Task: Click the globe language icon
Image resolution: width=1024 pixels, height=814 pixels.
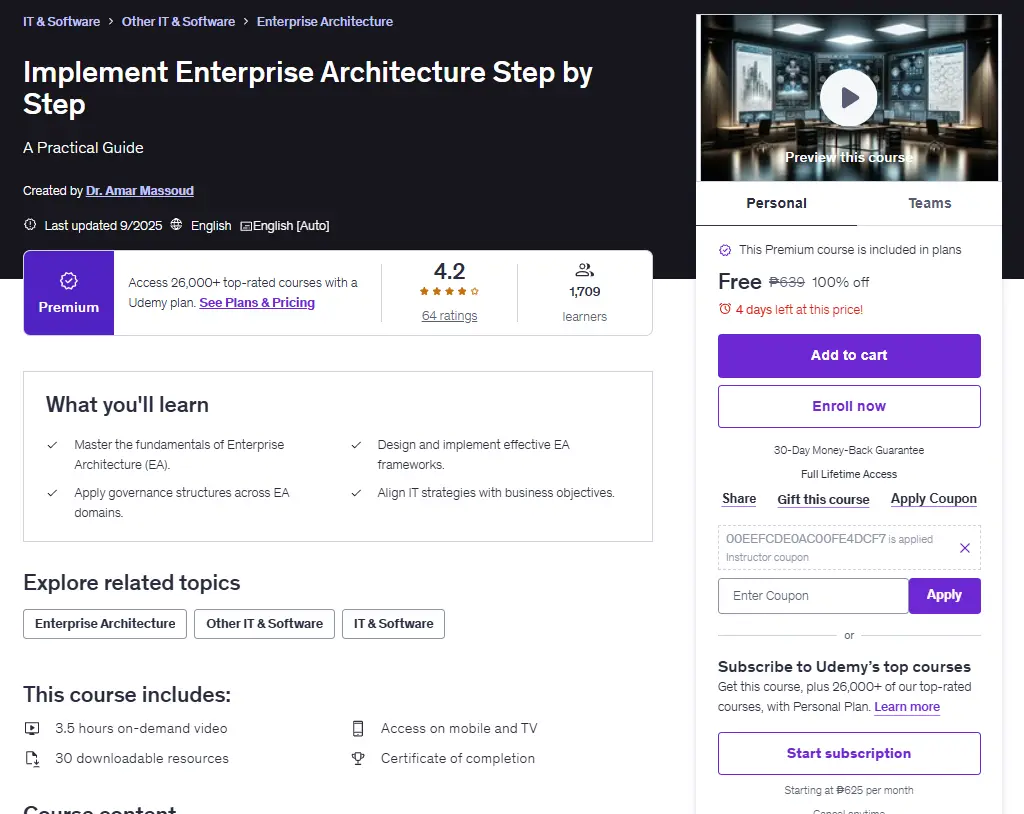Action: click(176, 225)
